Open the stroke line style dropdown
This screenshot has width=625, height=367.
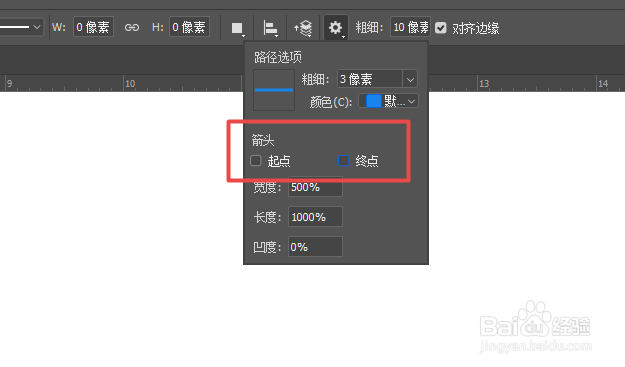coord(21,27)
